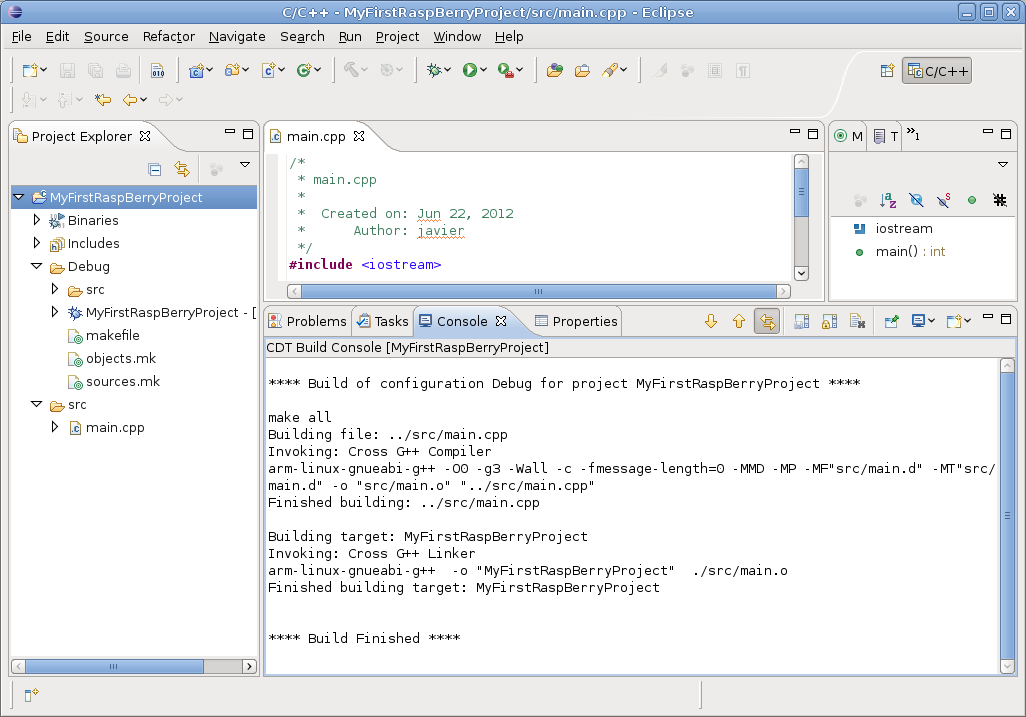Switch to the Properties tab
Viewport: 1026px width, 717px height.
click(576, 321)
